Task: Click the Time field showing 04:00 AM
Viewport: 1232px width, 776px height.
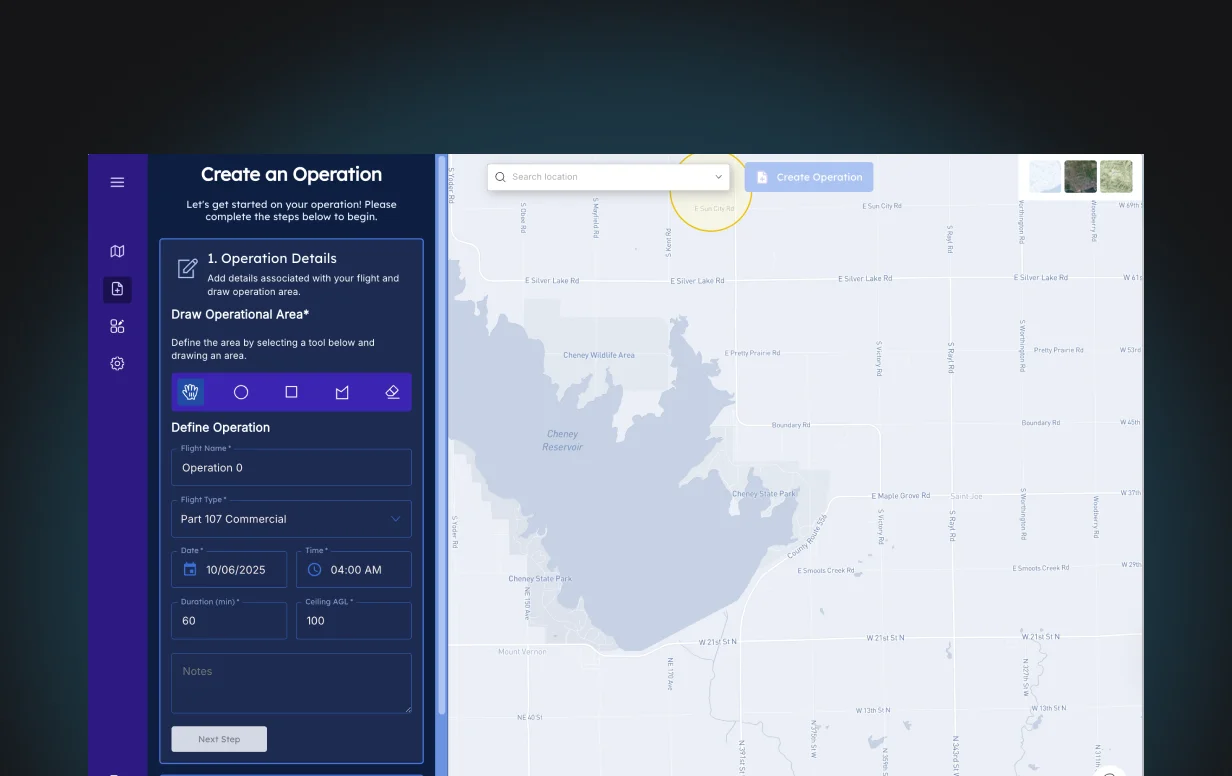Action: (x=354, y=569)
